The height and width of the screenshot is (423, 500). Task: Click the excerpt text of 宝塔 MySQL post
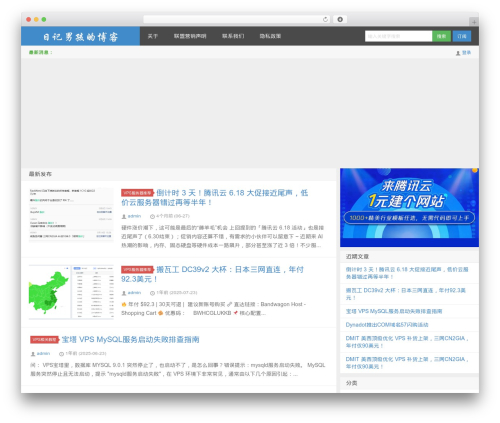178,369
